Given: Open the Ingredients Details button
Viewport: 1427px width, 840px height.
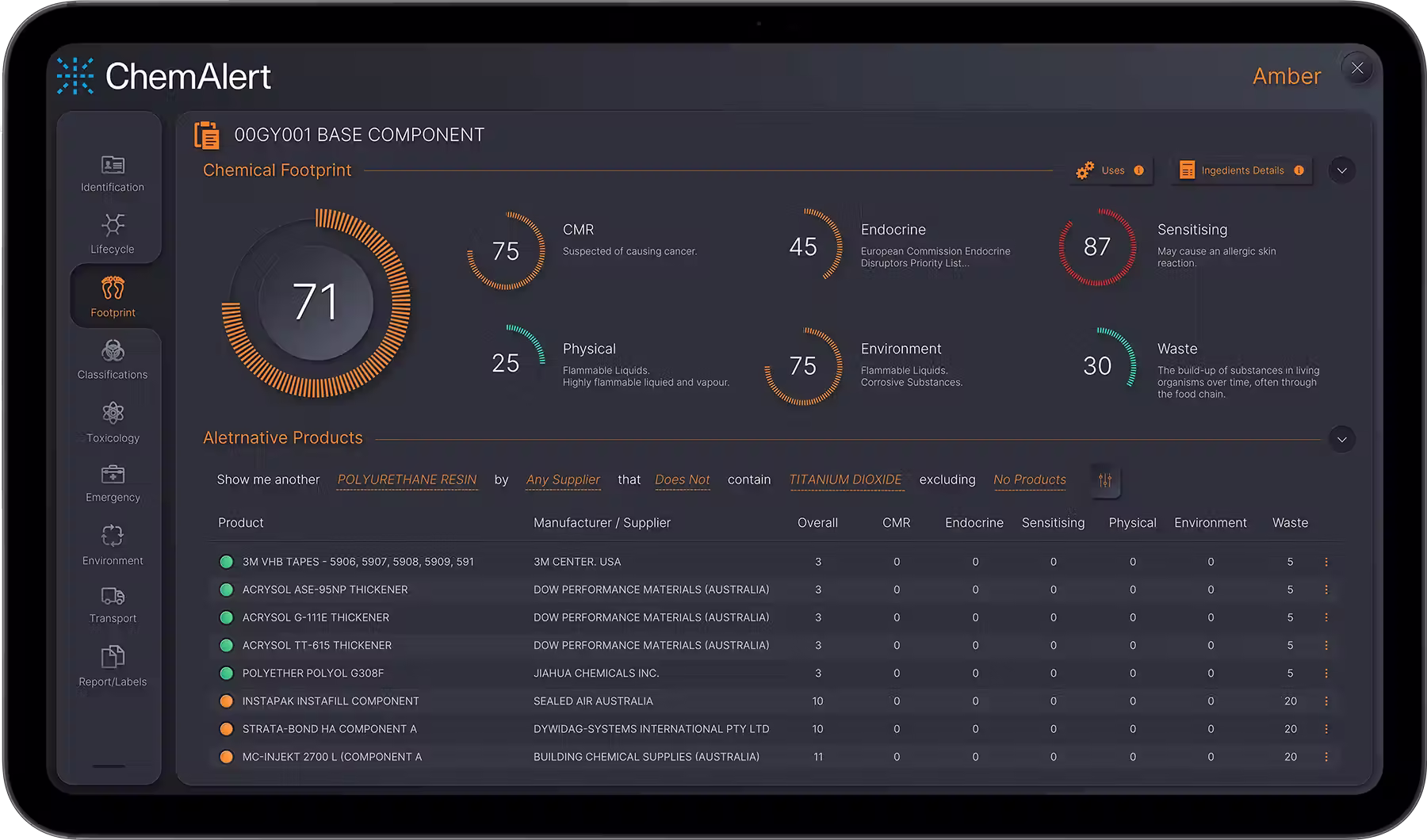Looking at the screenshot, I should (1241, 170).
